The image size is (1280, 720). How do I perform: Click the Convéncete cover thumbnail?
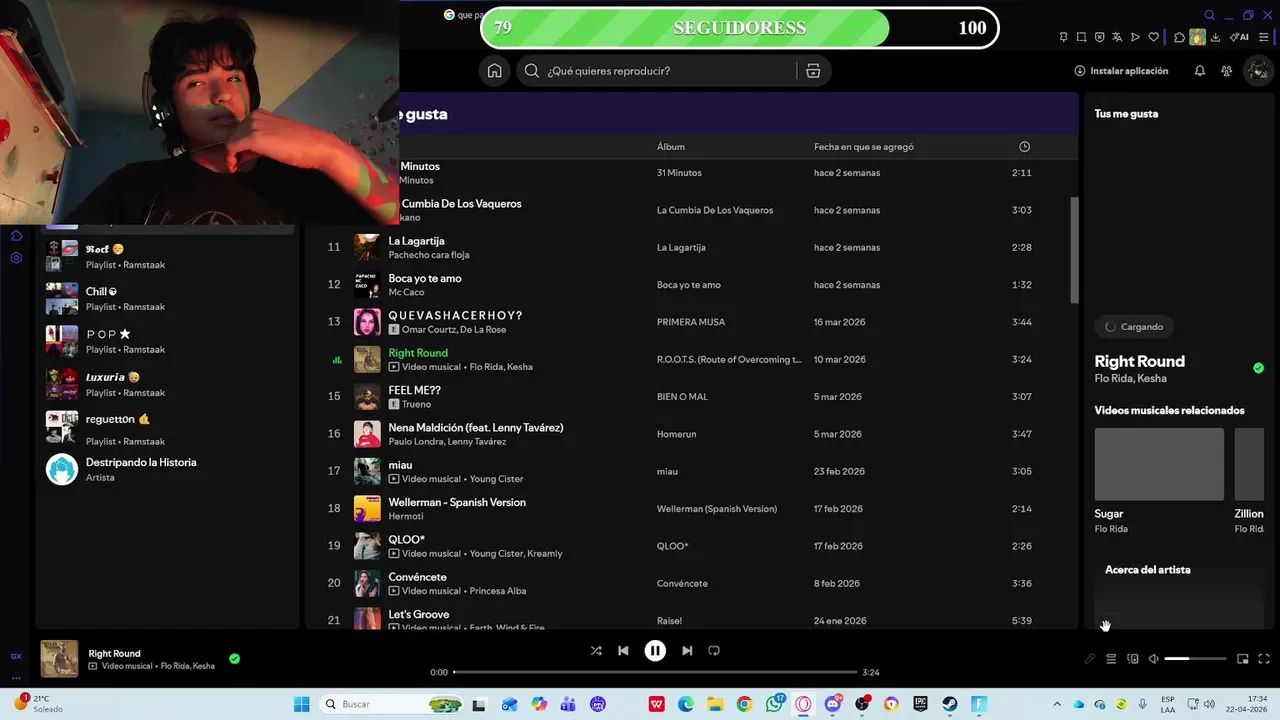coord(367,583)
